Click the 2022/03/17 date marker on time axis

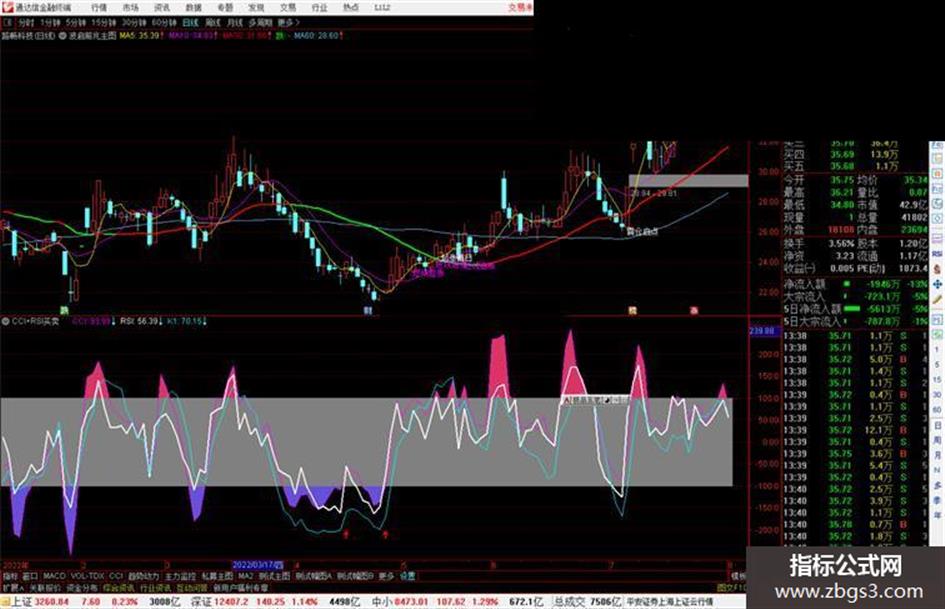pos(258,566)
